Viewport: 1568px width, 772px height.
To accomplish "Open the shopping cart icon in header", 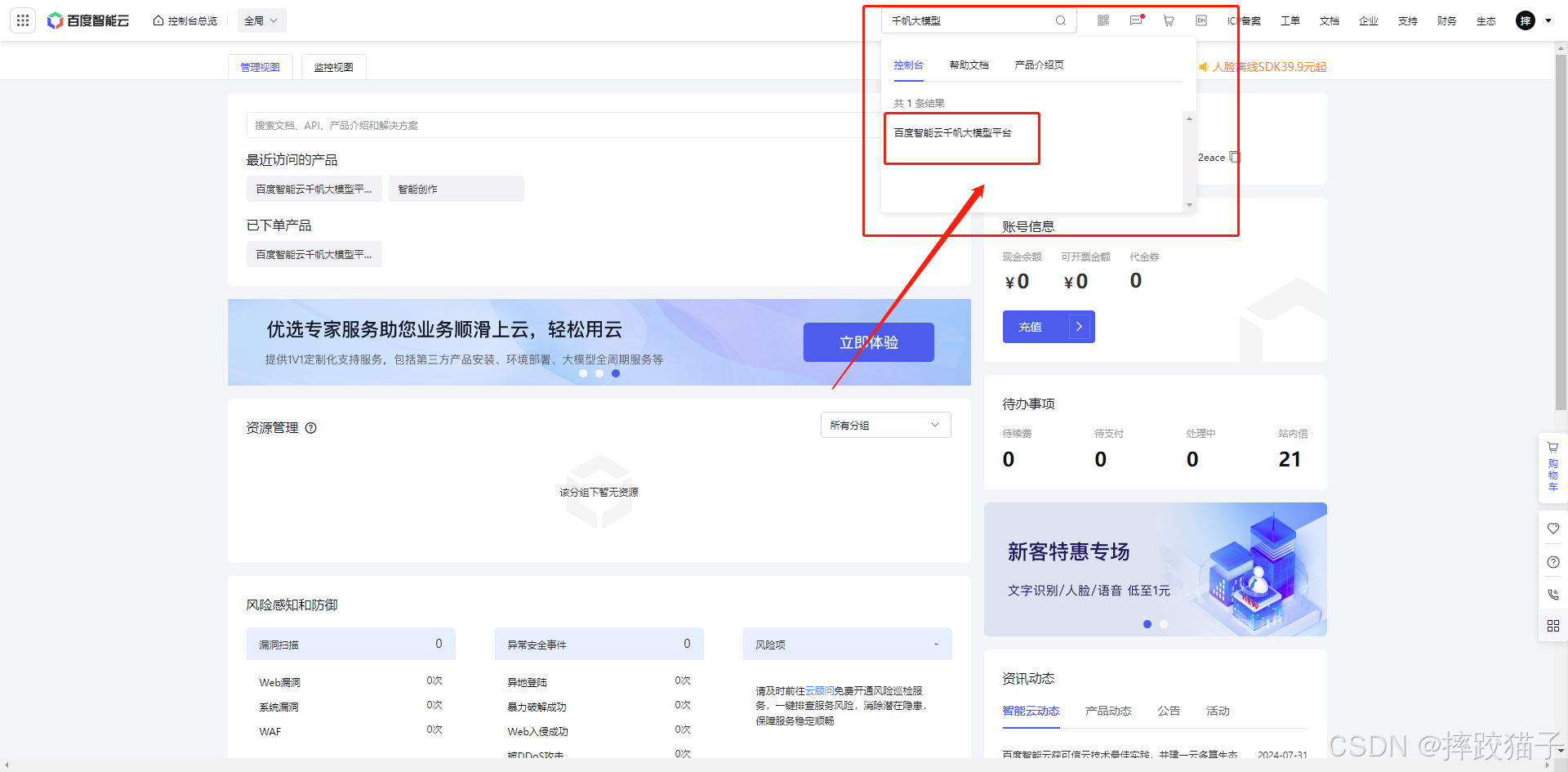I will pos(1169,20).
